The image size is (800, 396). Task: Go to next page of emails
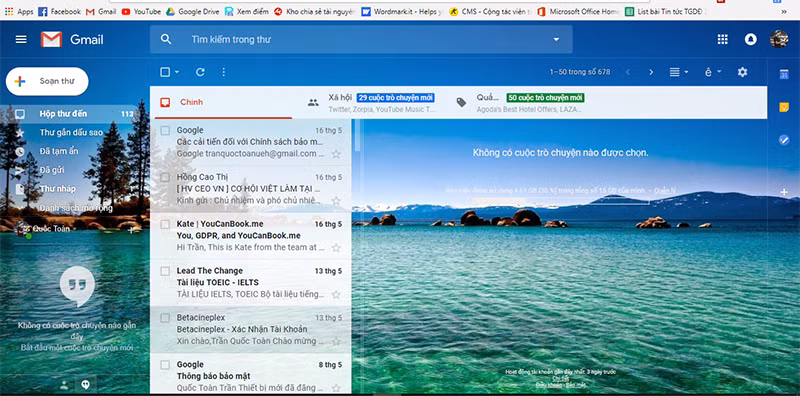click(651, 72)
